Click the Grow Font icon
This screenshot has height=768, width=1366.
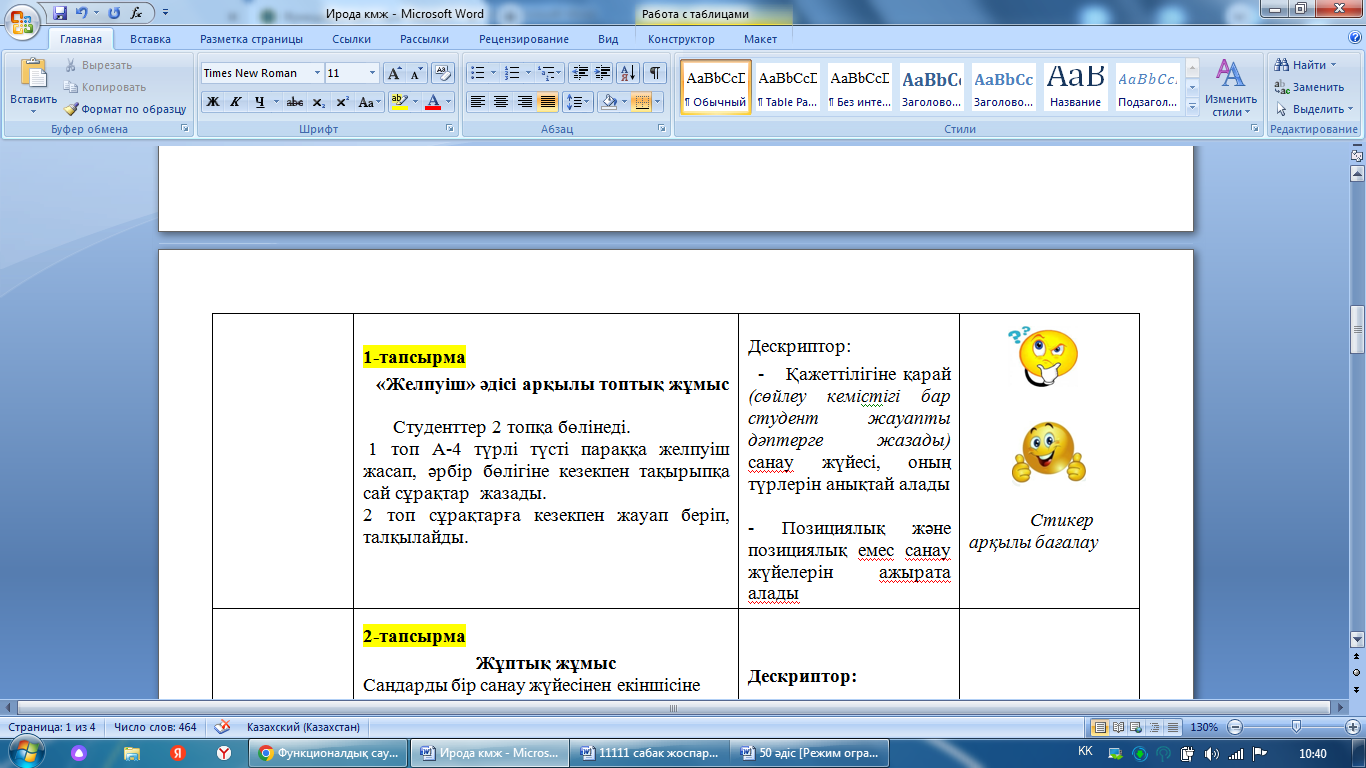point(395,73)
